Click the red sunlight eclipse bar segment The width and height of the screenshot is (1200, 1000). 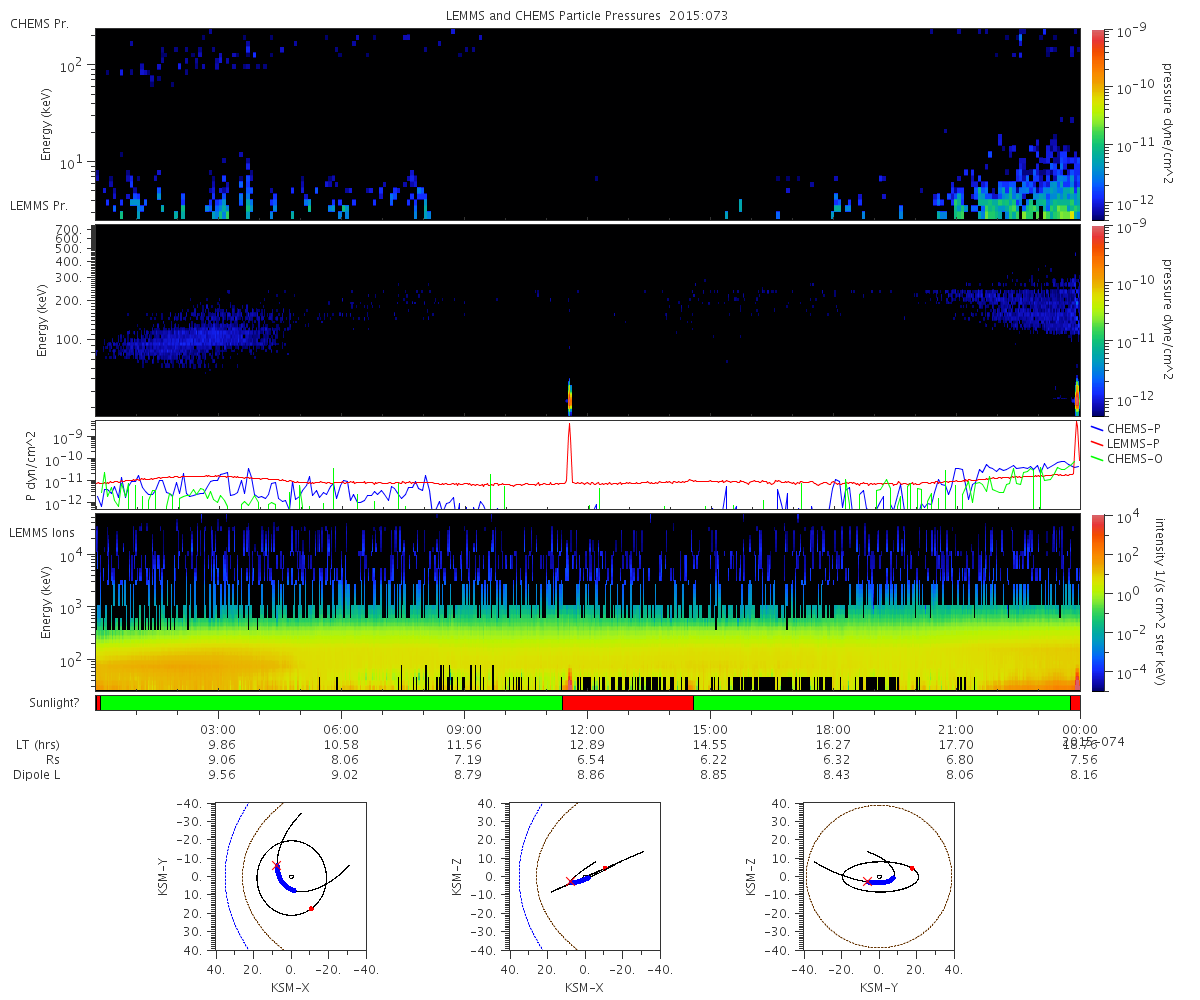pyautogui.click(x=628, y=703)
